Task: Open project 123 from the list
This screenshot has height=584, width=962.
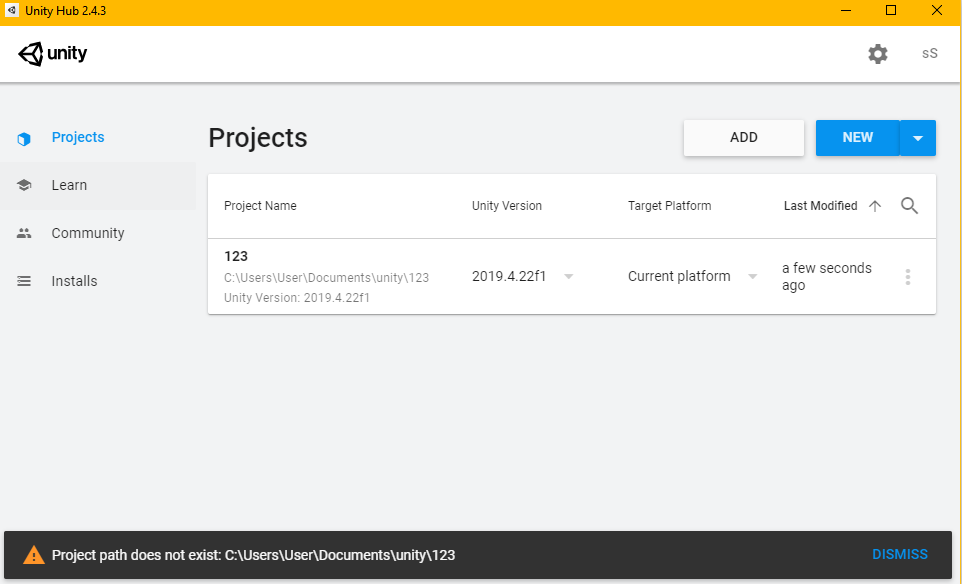Action: (x=236, y=257)
